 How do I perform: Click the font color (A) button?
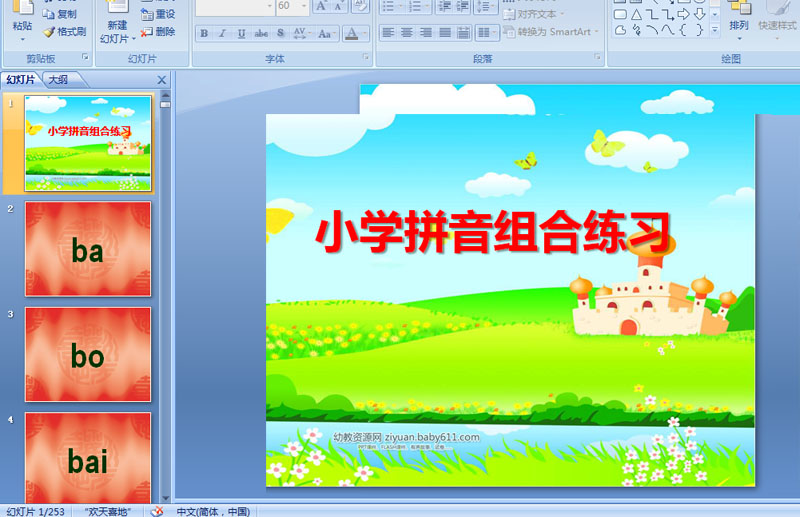(x=352, y=34)
